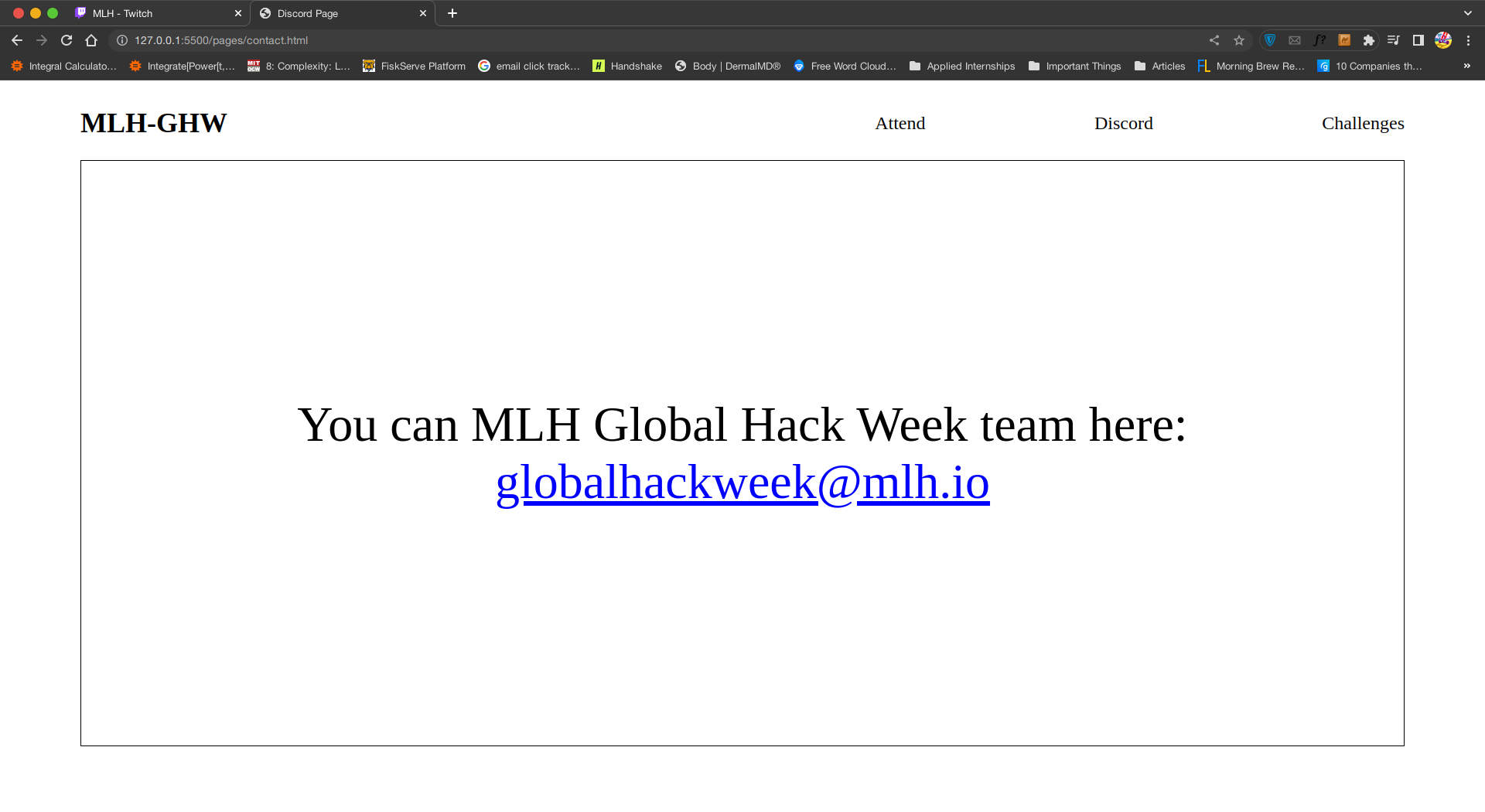Open the email click track bookmark
This screenshot has height=812, width=1485.
point(529,66)
